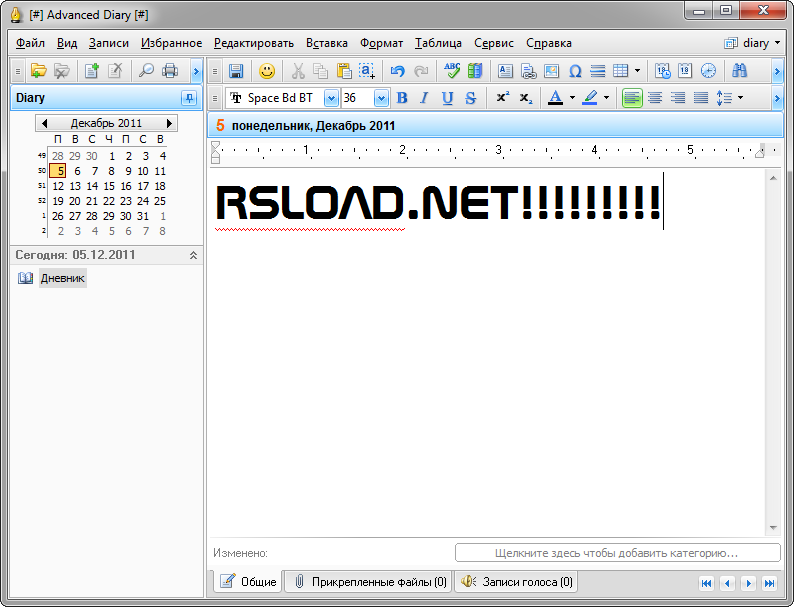Click the ruler right indent marker
The height and width of the screenshot is (607, 794).
click(x=759, y=152)
